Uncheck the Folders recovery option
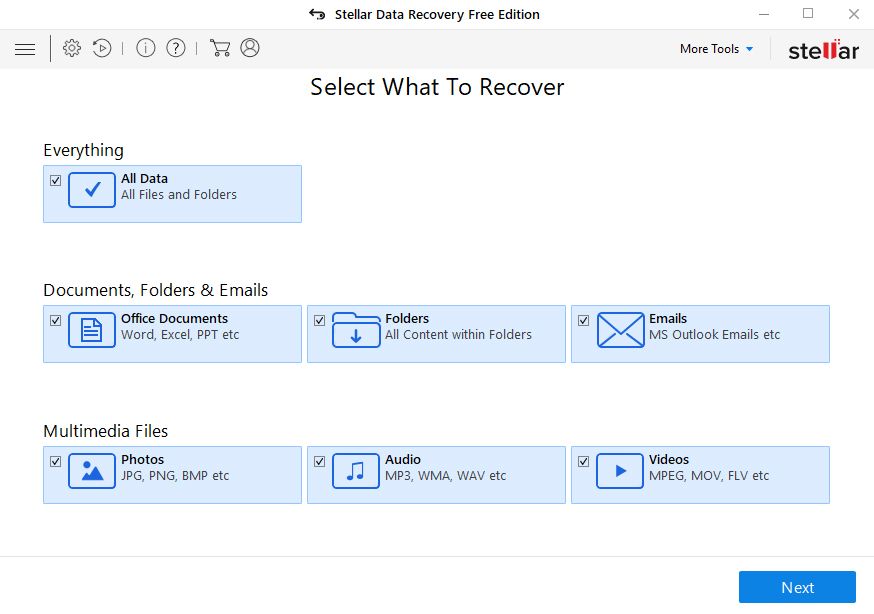Screen dimensions: 874x614 click(319, 319)
